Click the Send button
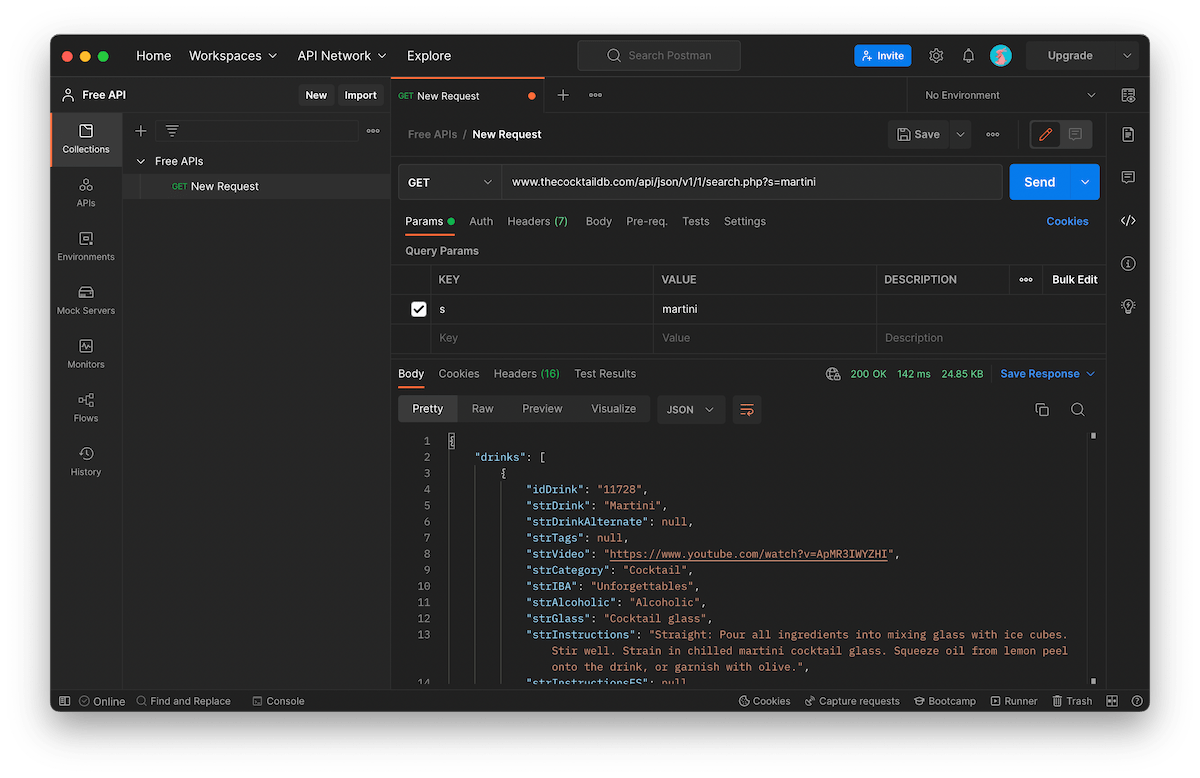The image size is (1200, 778). 1040,182
